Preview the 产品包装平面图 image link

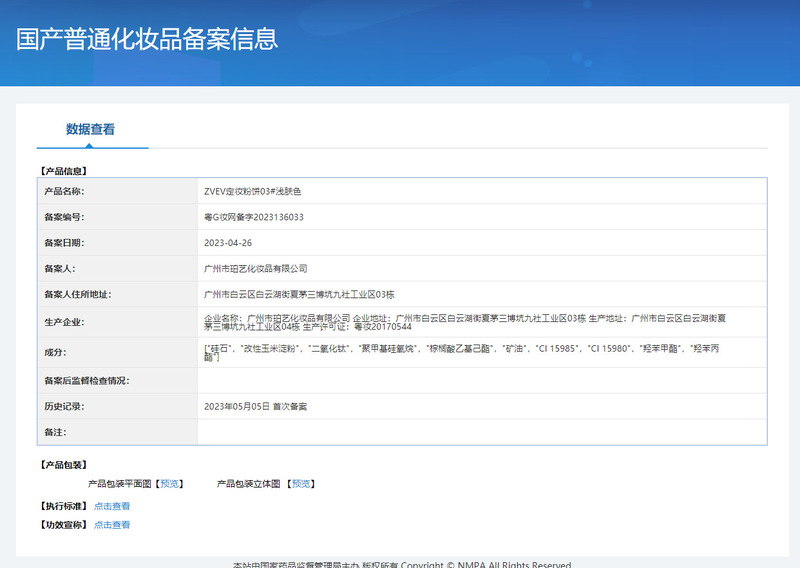(169, 484)
